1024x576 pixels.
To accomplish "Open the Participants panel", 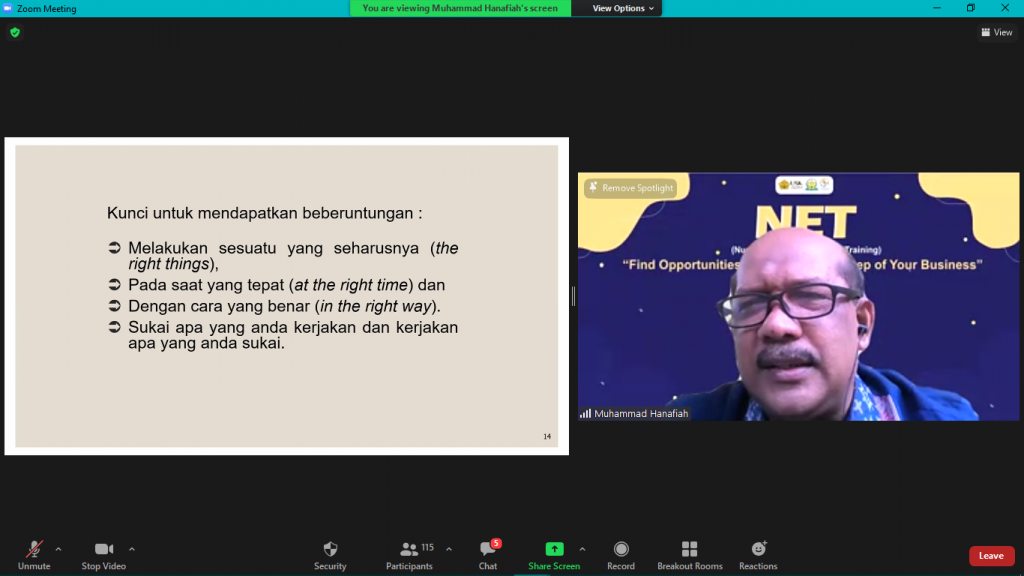I will coord(409,554).
